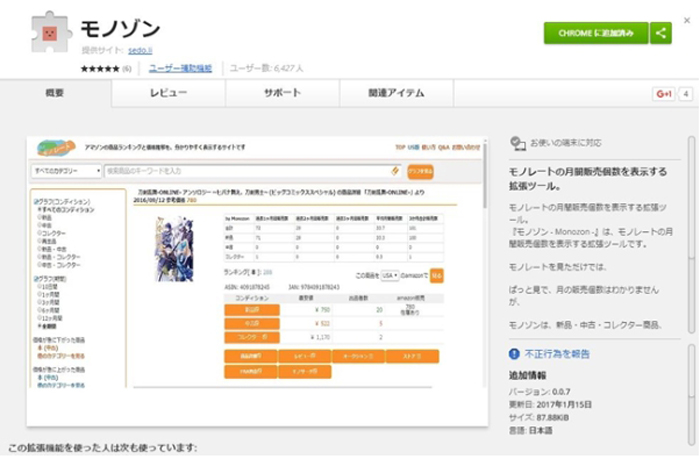
Task: Select the 再生品 radio button
Action: tap(40, 241)
